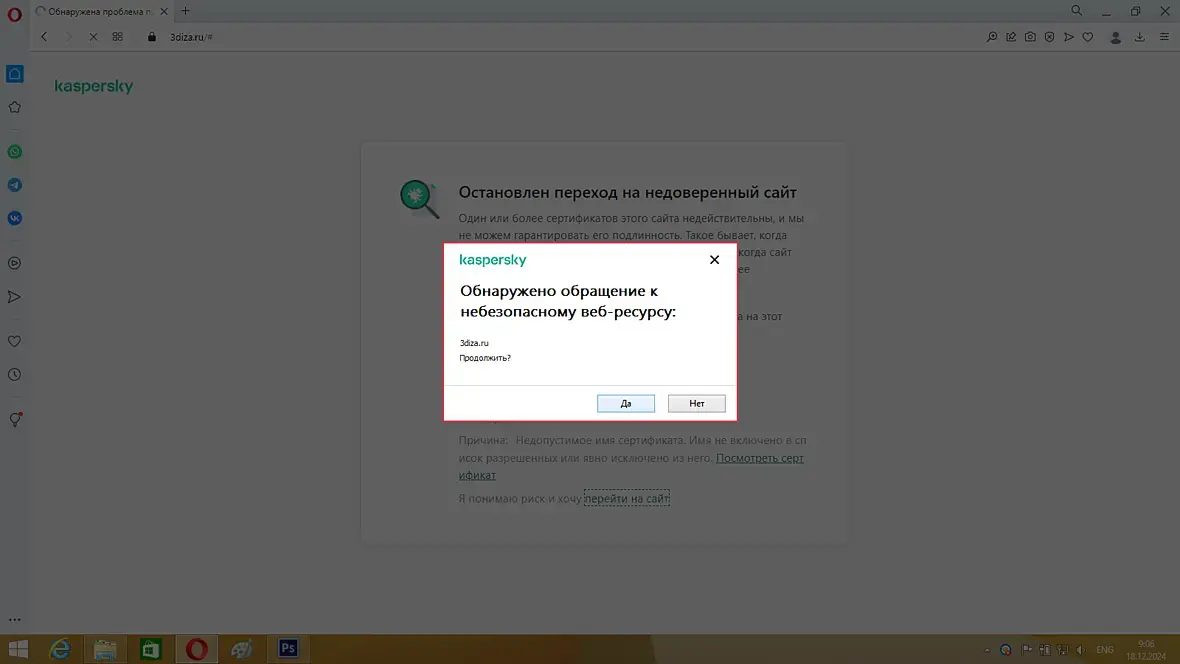The width and height of the screenshot is (1180, 664).
Task: Open sidebar three-dots settings
Action: (14, 620)
